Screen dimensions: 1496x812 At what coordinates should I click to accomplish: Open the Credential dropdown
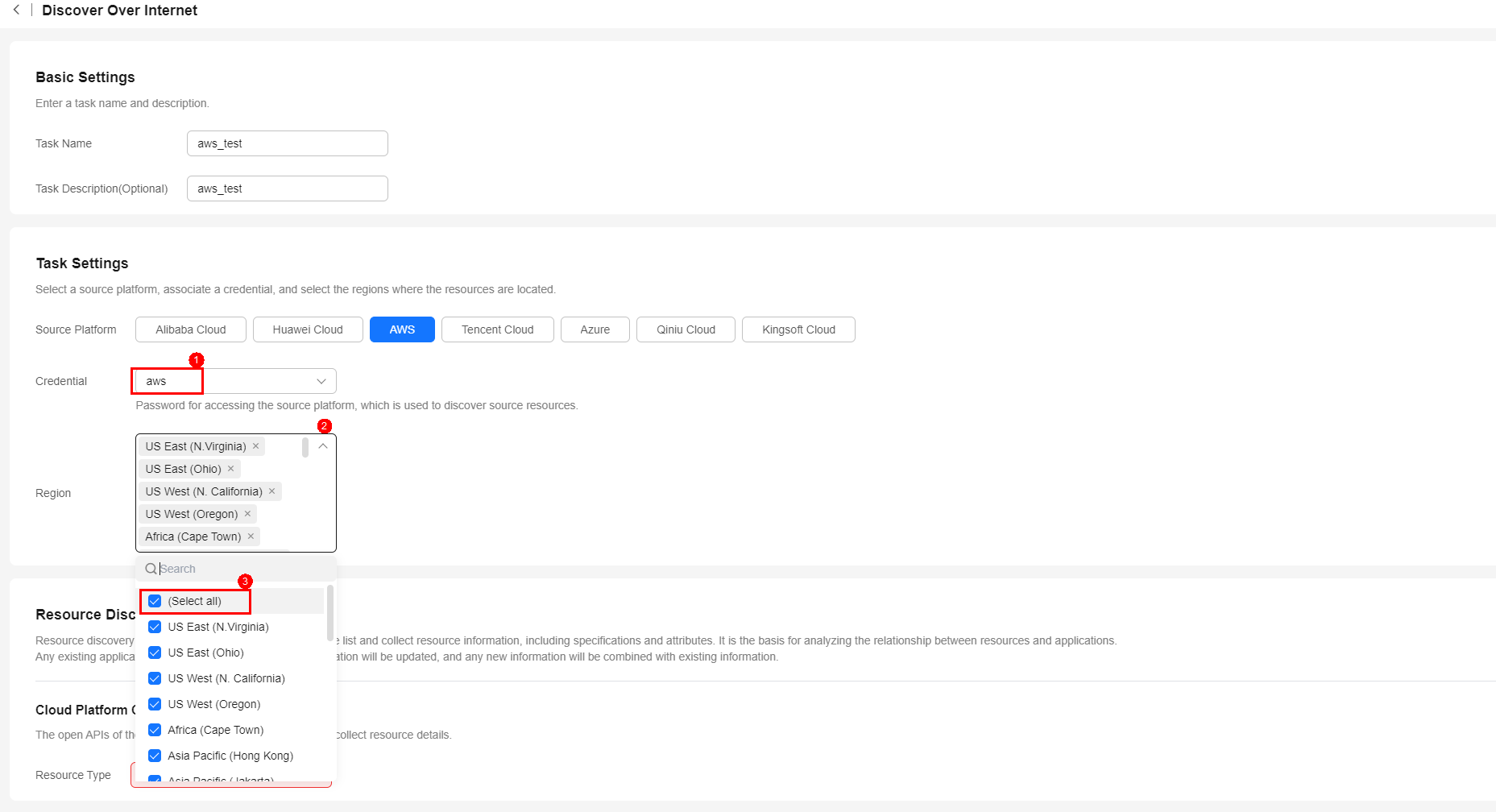(x=321, y=381)
